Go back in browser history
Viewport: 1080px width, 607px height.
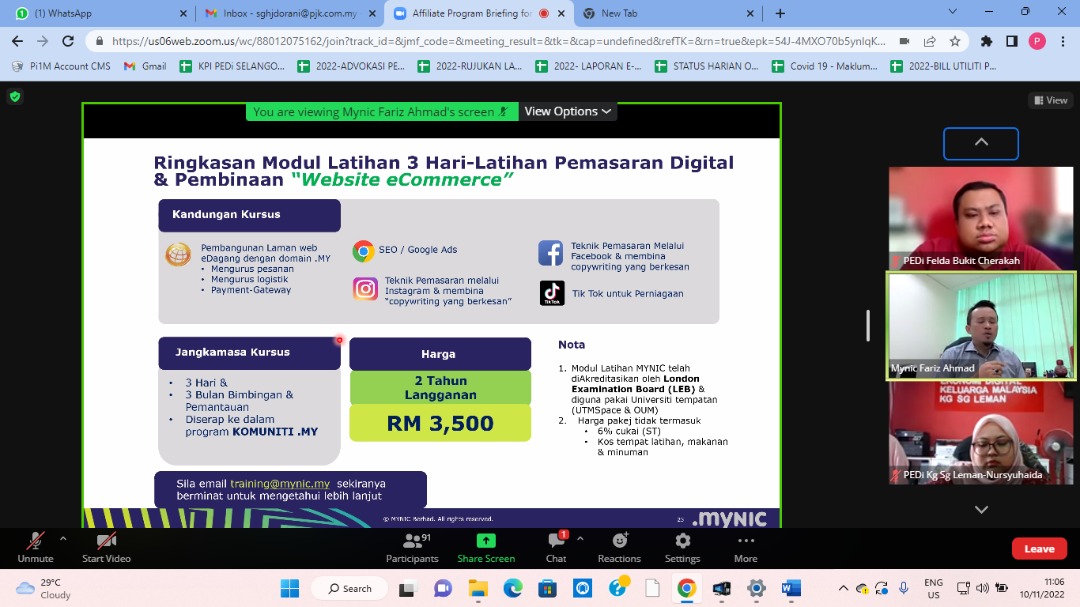pyautogui.click(x=17, y=41)
